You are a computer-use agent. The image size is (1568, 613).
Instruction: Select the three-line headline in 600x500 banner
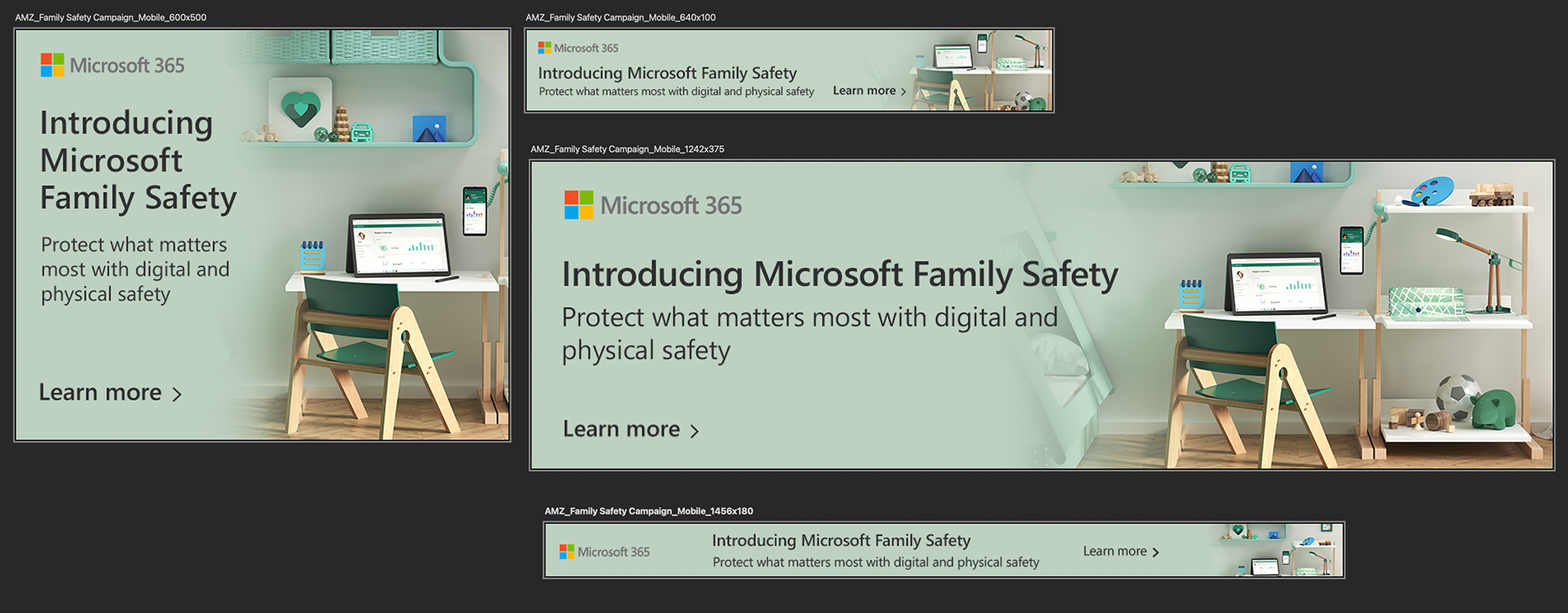pyautogui.click(x=138, y=161)
